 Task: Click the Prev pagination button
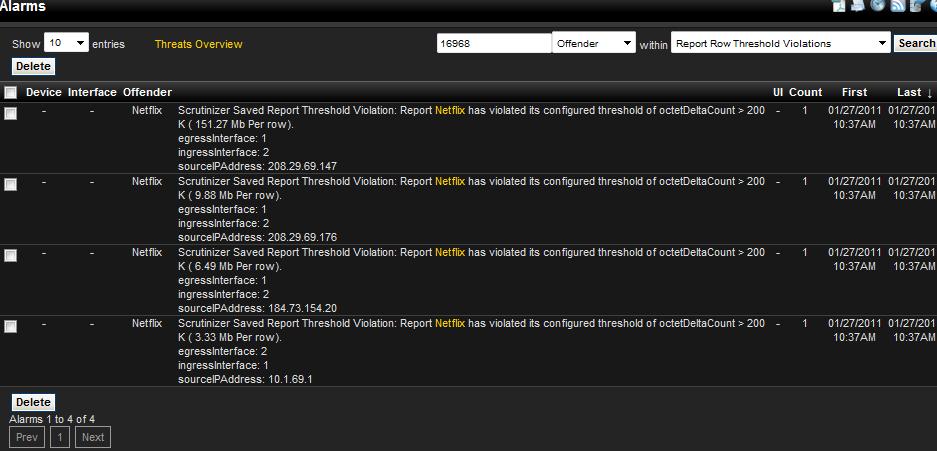(27, 437)
